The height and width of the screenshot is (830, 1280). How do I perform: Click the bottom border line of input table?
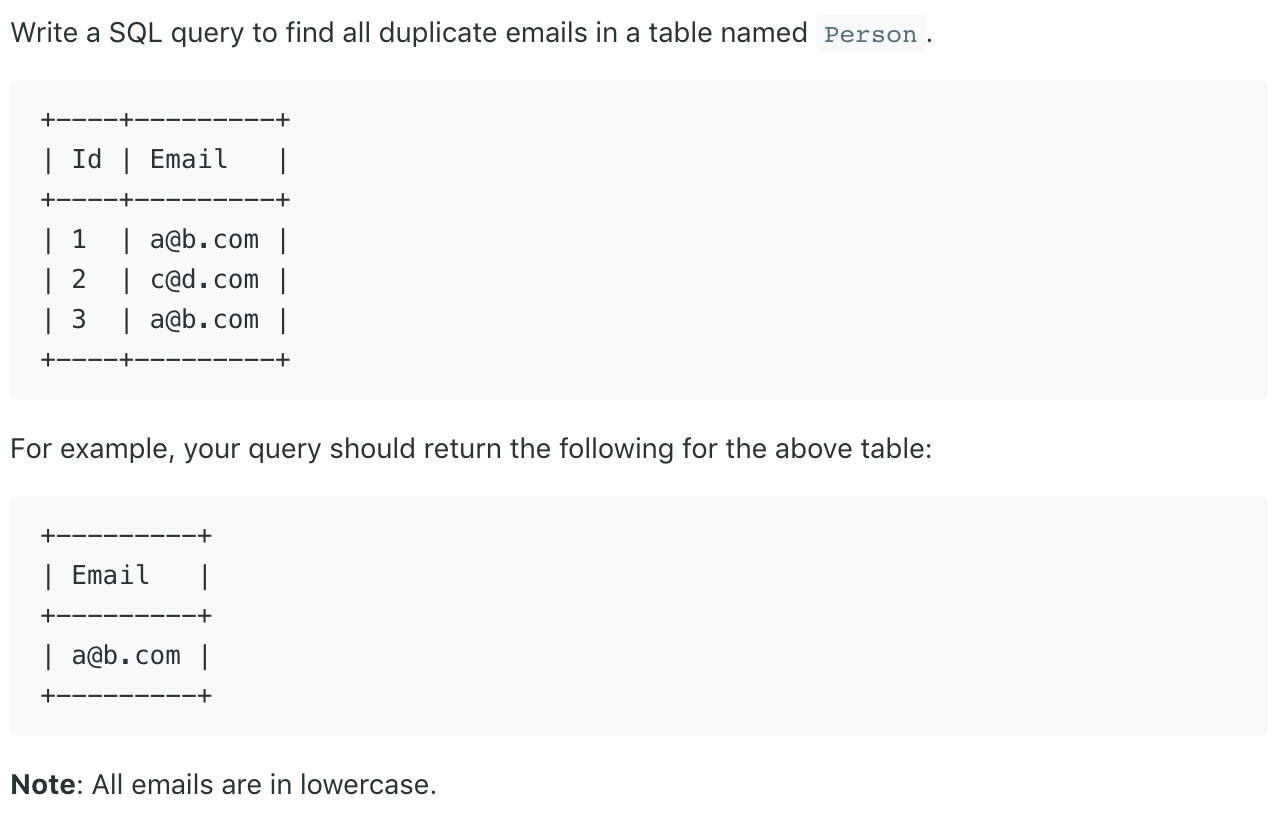click(166, 360)
